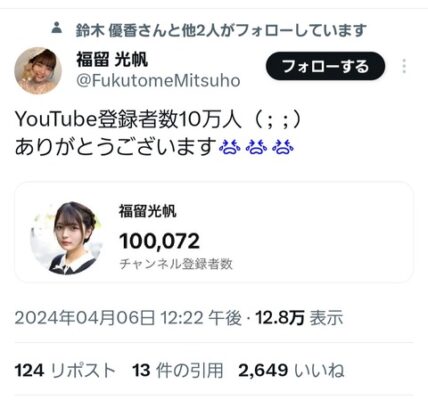
Task: Click the last crying emoji in tweet
Action: tap(283, 147)
